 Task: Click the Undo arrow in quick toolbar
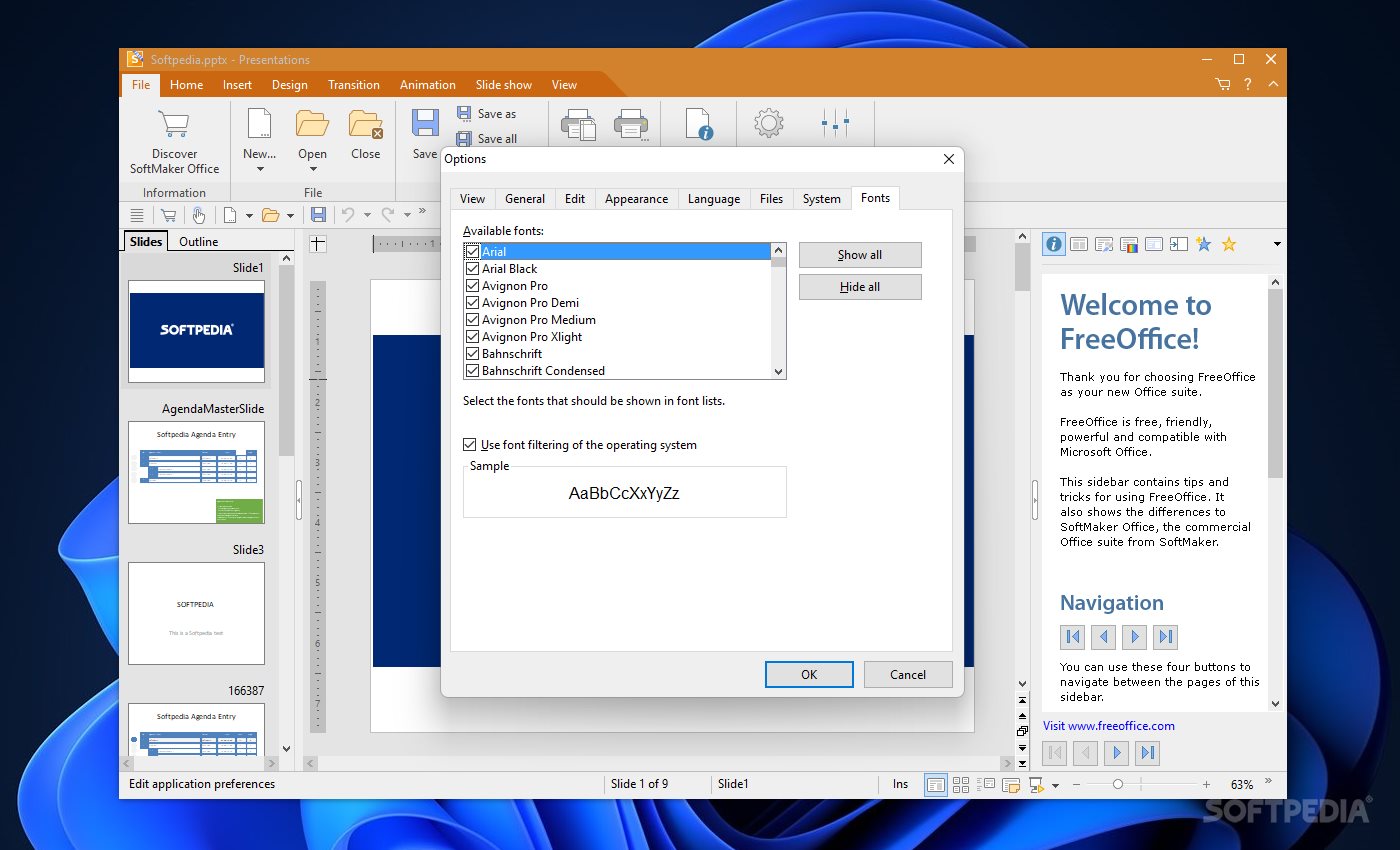[348, 215]
